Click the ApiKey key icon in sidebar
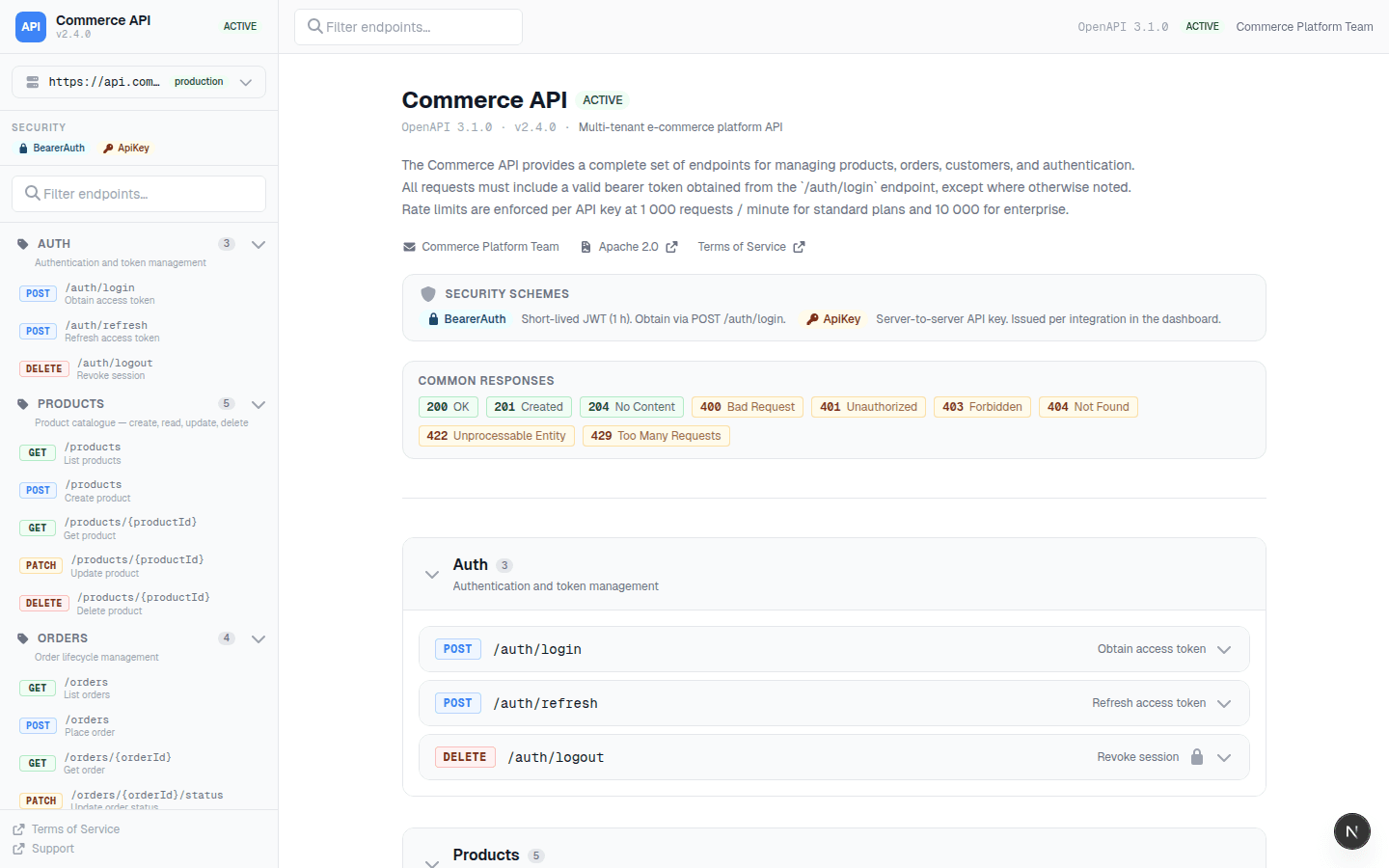The width and height of the screenshot is (1389, 868). point(108,149)
